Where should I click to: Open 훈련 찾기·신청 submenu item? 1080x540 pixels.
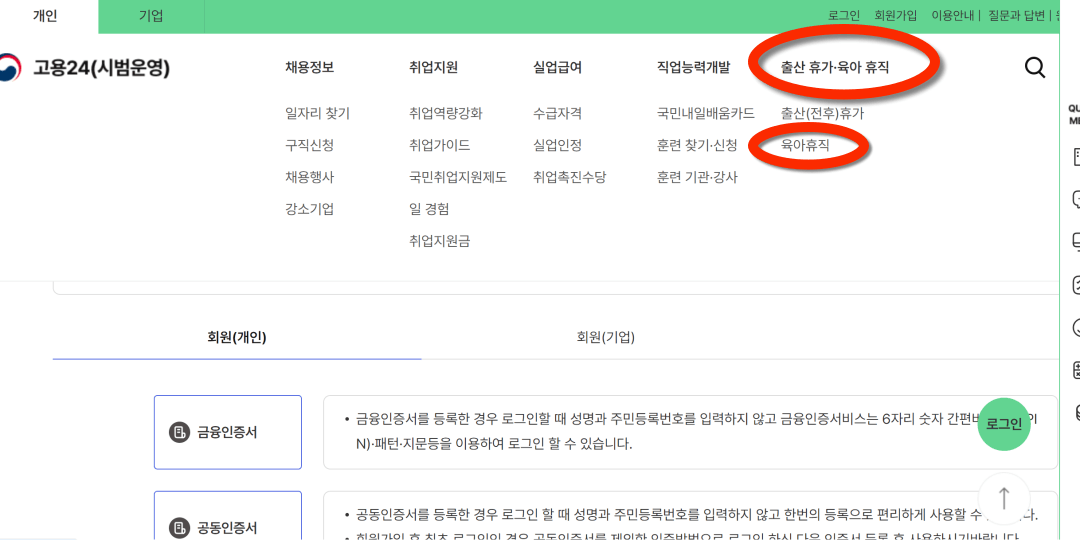click(697, 145)
